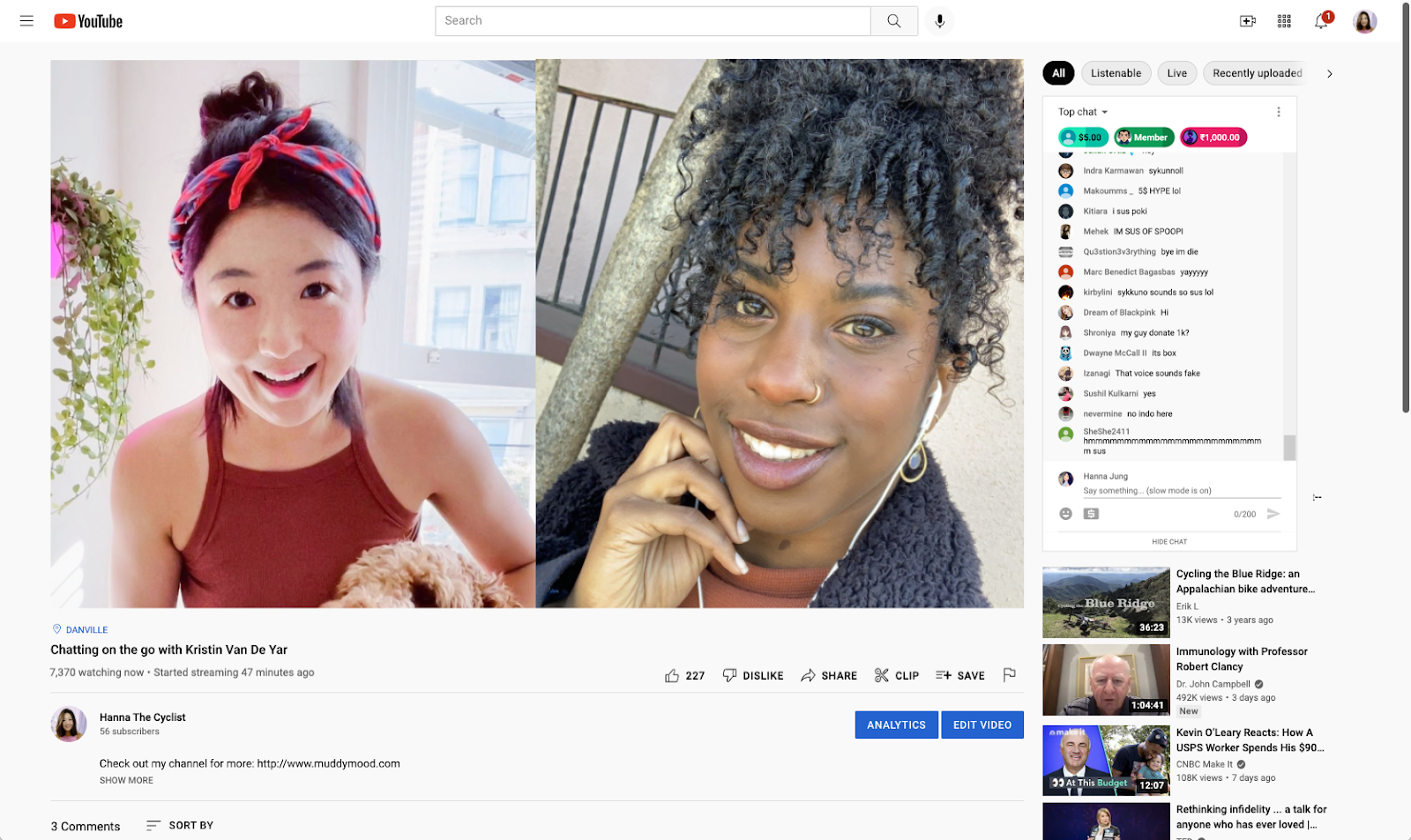
Task: Open Sort By comments menu
Action: pos(180,826)
